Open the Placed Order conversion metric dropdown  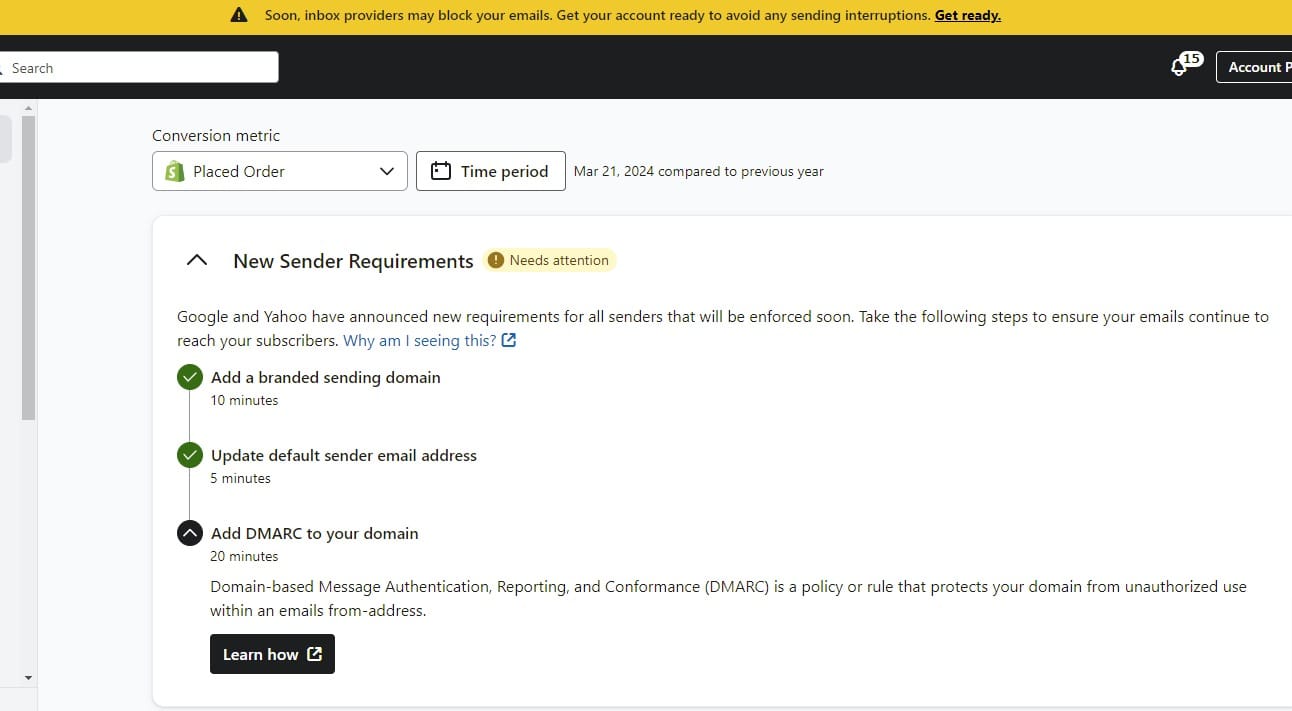[280, 171]
